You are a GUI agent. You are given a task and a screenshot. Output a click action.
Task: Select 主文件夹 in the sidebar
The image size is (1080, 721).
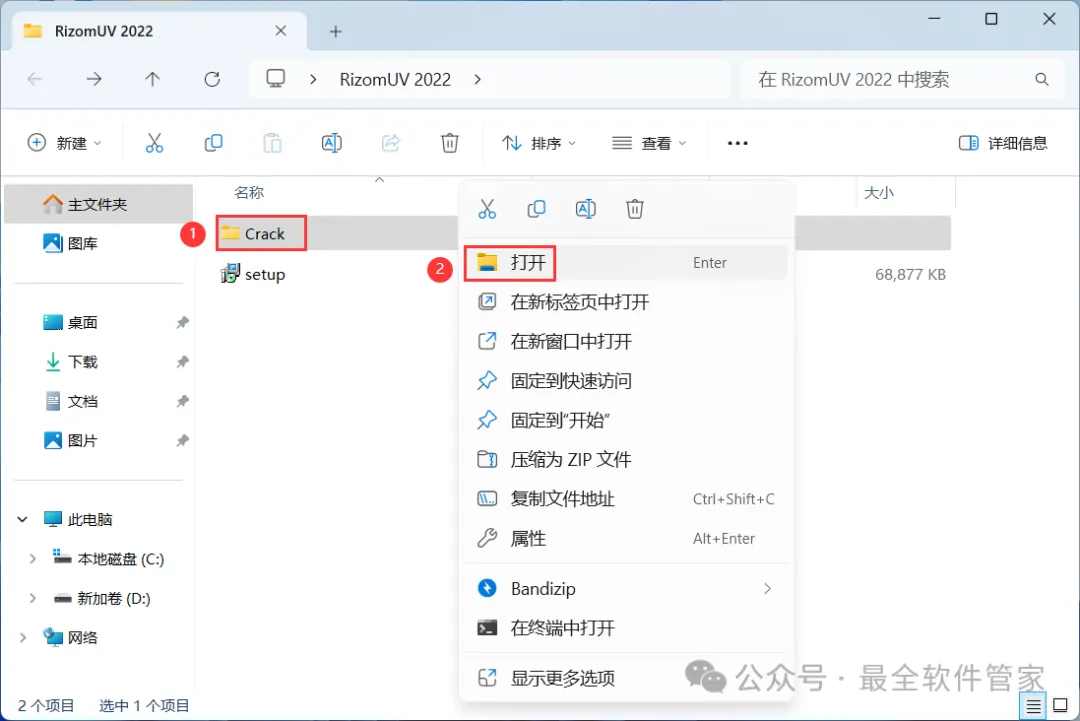[x=98, y=204]
